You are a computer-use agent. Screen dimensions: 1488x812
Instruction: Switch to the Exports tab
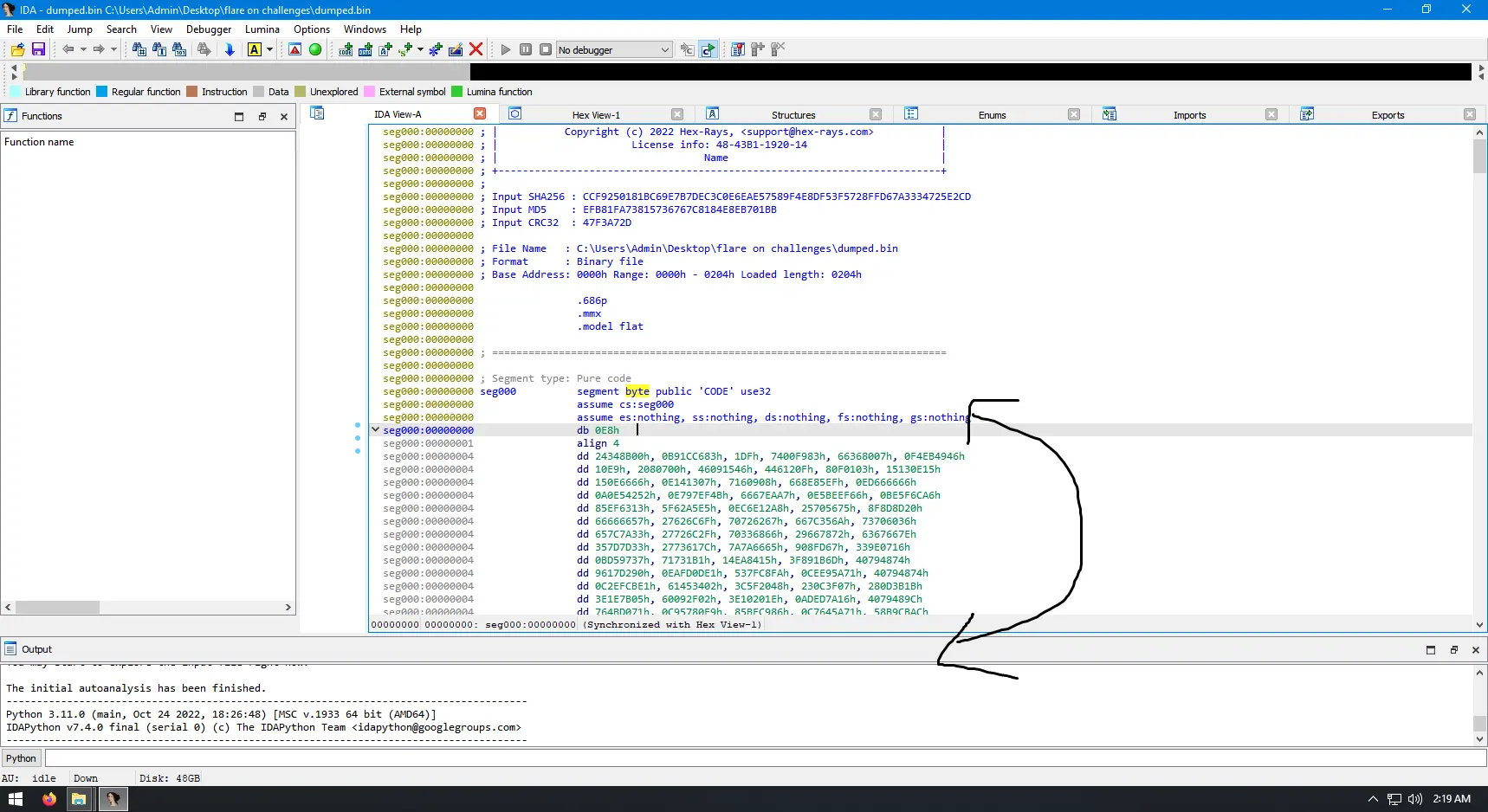(x=1388, y=114)
